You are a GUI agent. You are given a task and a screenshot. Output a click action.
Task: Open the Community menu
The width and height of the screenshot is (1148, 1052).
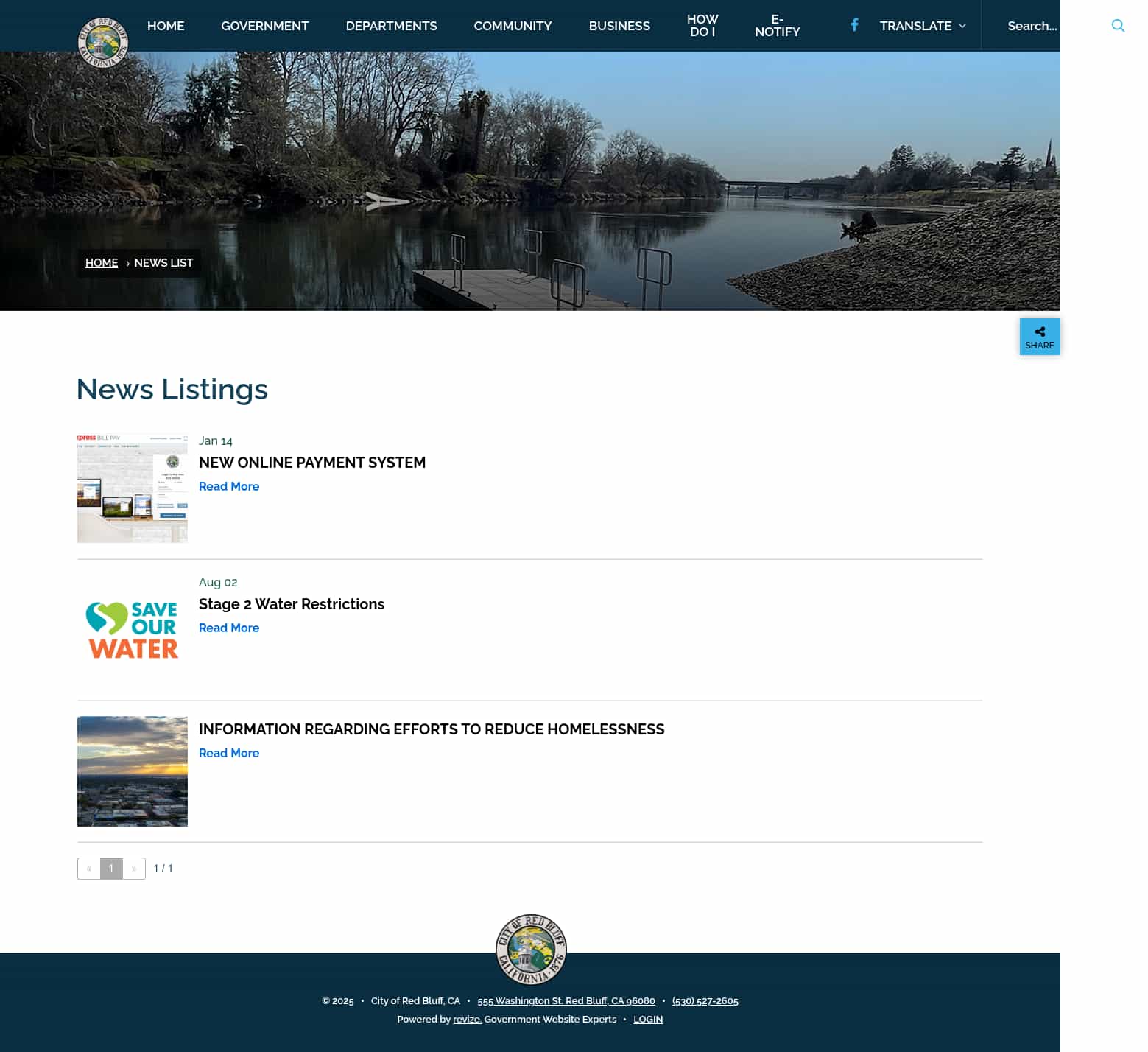513,26
